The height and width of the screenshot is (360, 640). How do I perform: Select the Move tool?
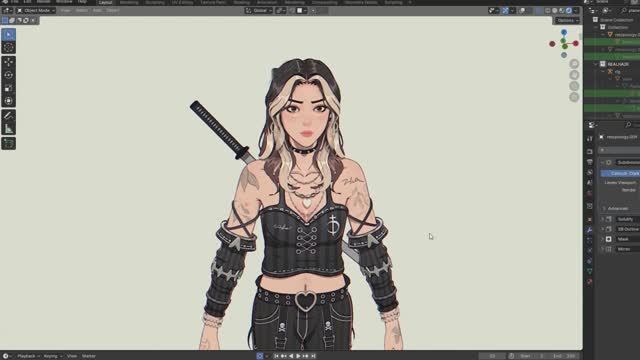click(x=9, y=62)
